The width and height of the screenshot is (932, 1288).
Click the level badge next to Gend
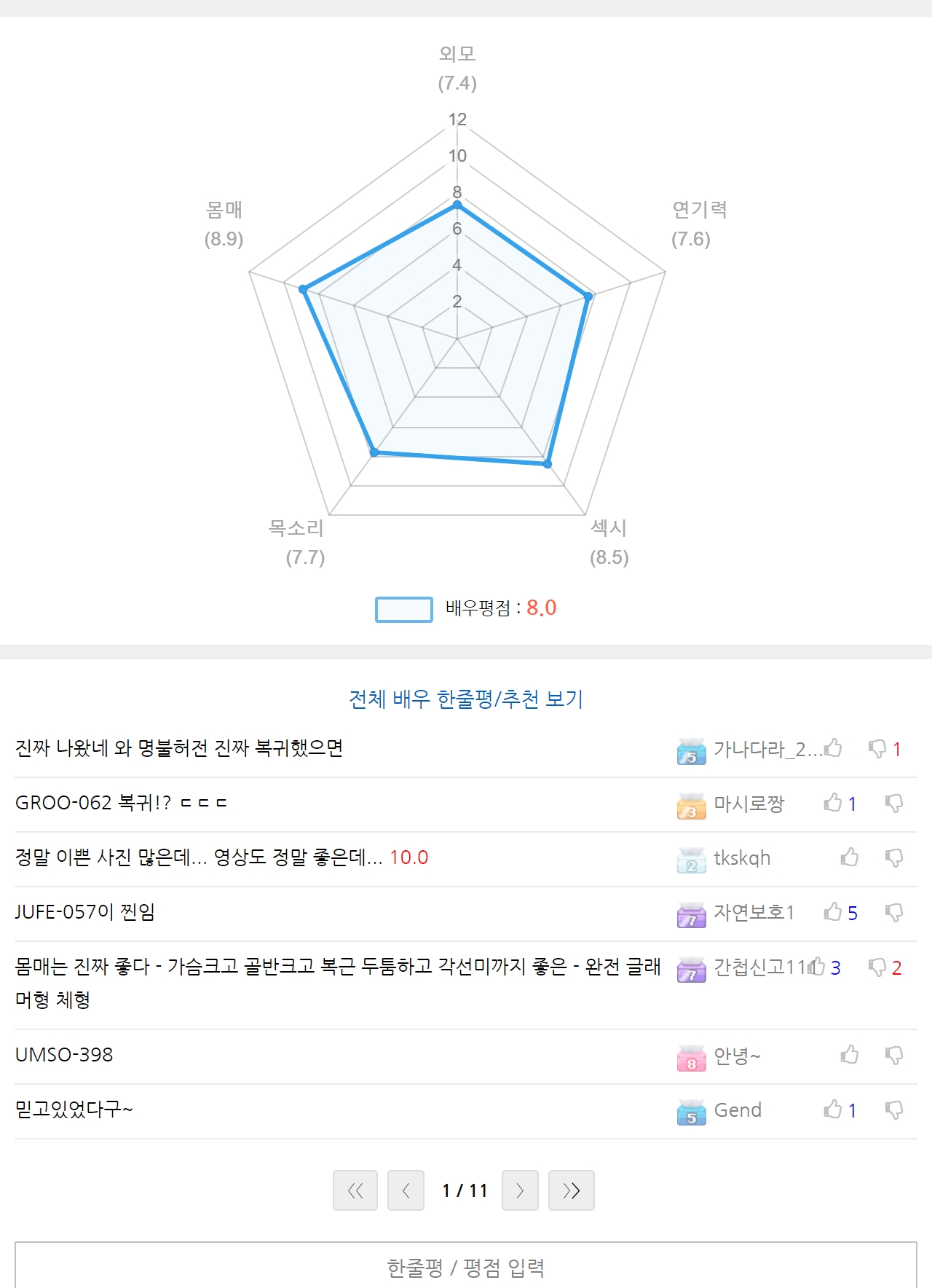pos(691,1111)
